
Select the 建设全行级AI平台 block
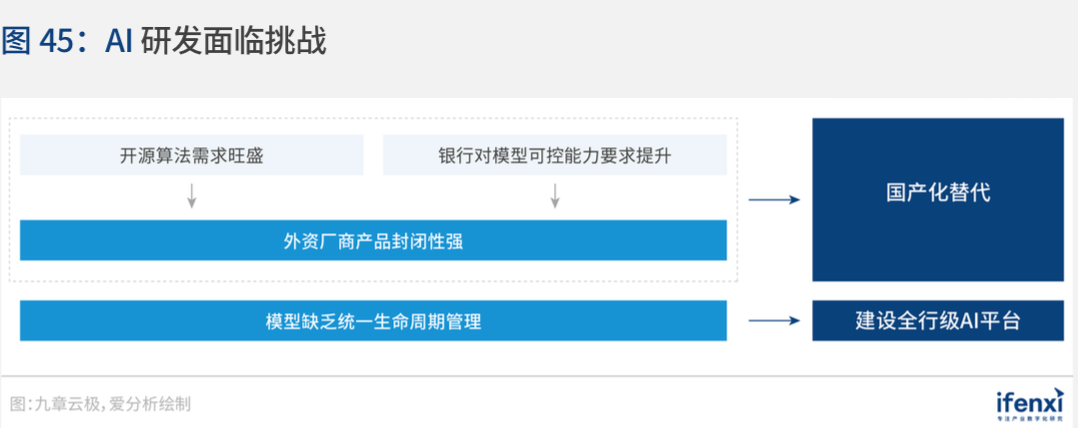938,321
